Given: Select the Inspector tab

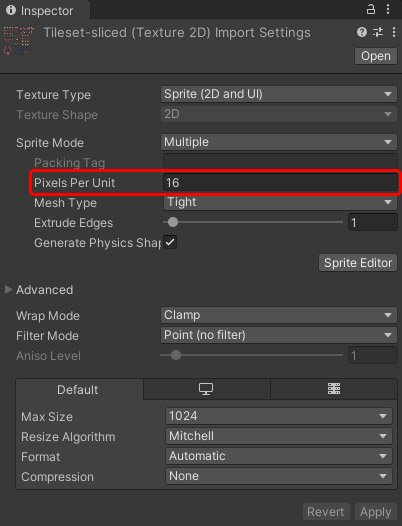Looking at the screenshot, I should pos(45,10).
